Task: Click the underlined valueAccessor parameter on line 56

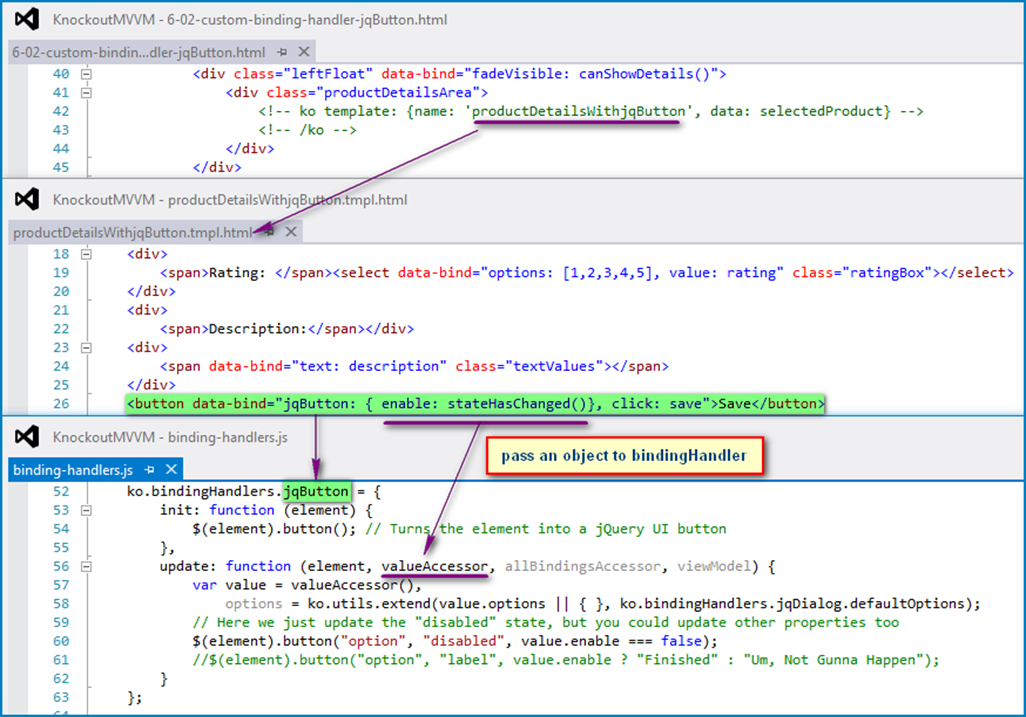Action: [437, 567]
